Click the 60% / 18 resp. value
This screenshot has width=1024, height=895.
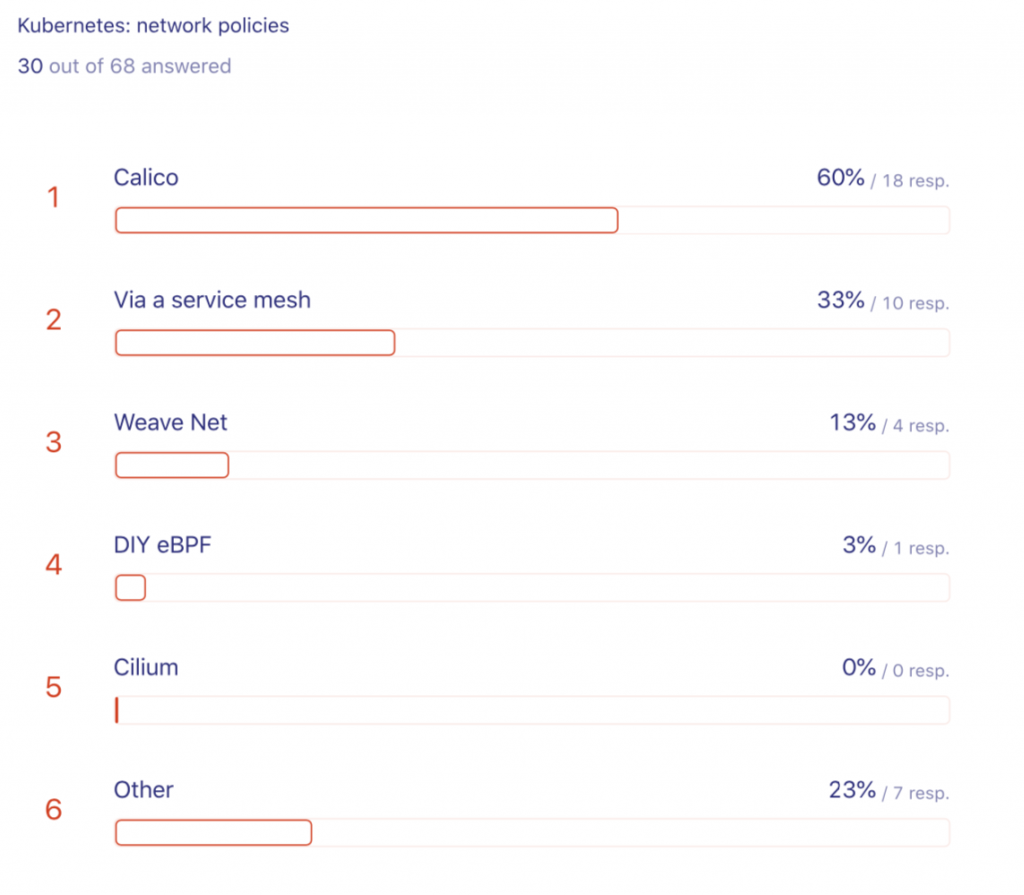pyautogui.click(x=882, y=179)
